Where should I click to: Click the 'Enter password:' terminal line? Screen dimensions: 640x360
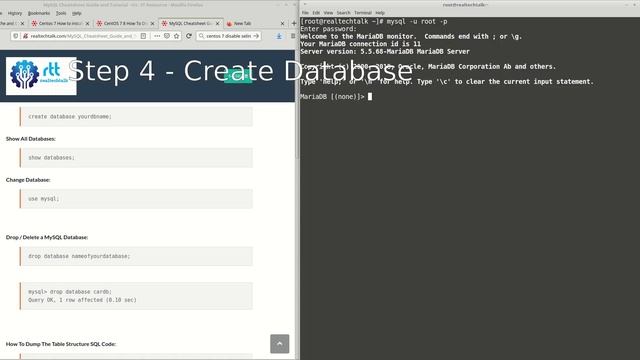(329, 29)
